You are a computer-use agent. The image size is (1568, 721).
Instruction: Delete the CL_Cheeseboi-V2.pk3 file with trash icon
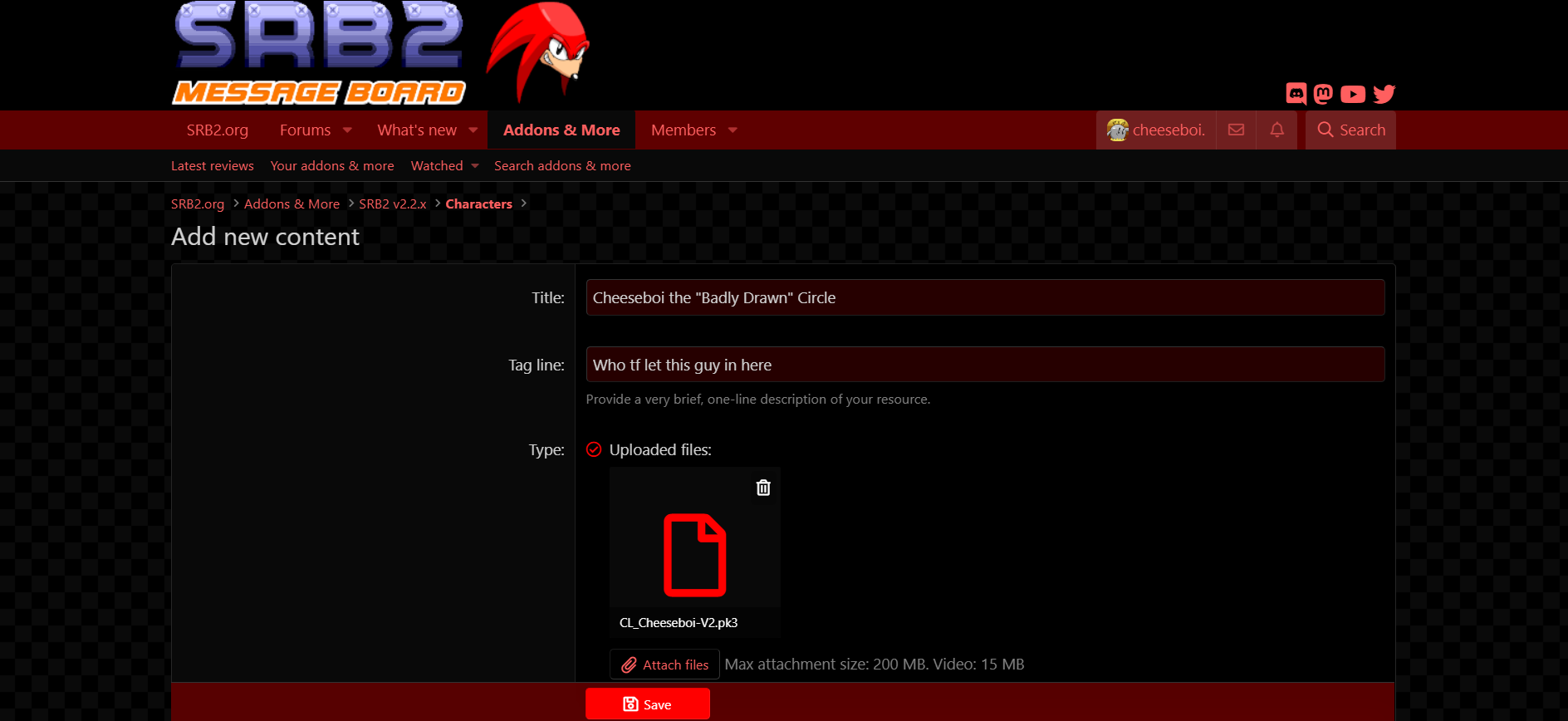[x=763, y=488]
